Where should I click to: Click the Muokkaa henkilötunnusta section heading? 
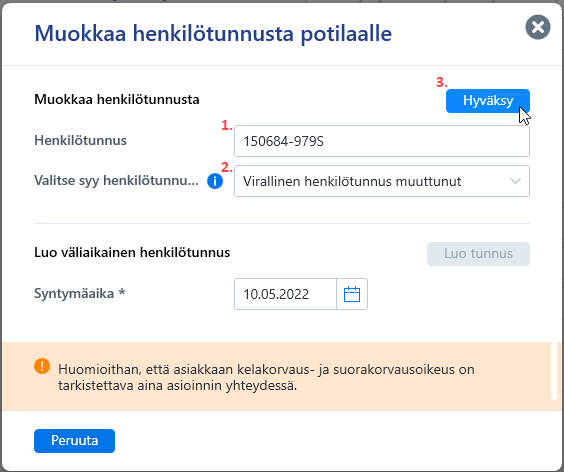117,100
